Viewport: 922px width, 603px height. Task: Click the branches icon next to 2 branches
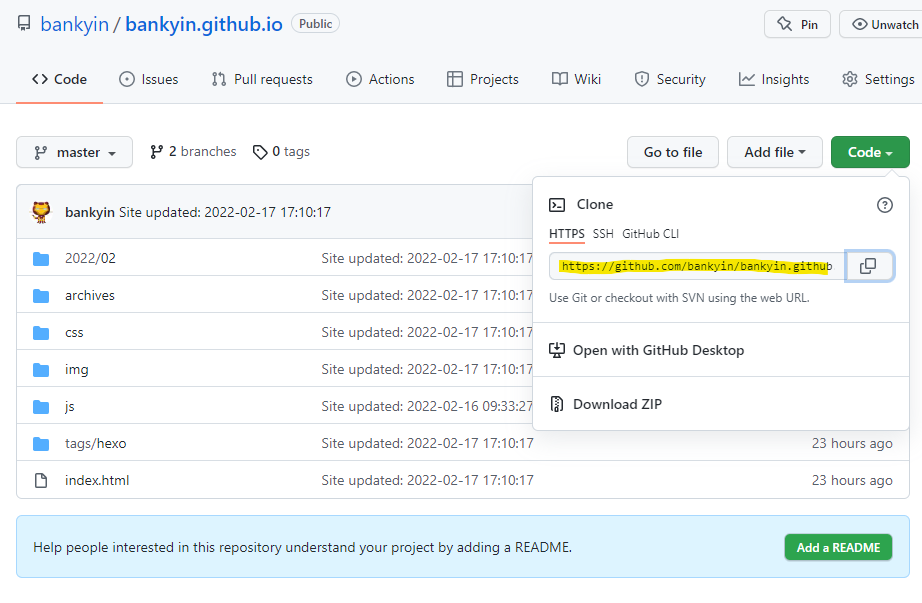tap(156, 152)
